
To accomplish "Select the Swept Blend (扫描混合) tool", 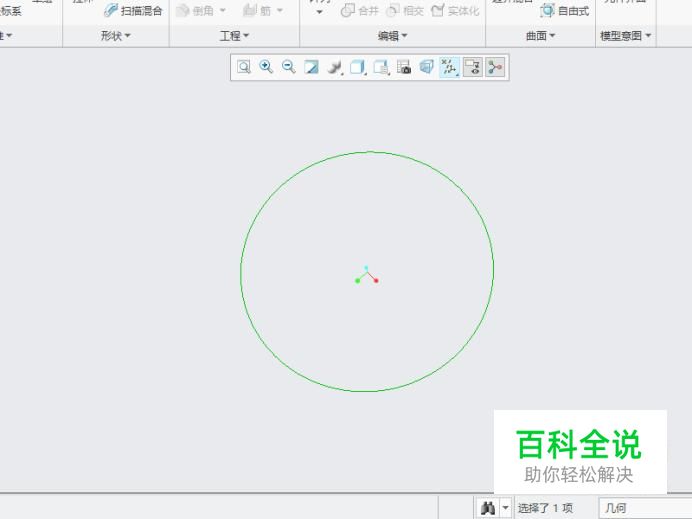I will [x=133, y=10].
